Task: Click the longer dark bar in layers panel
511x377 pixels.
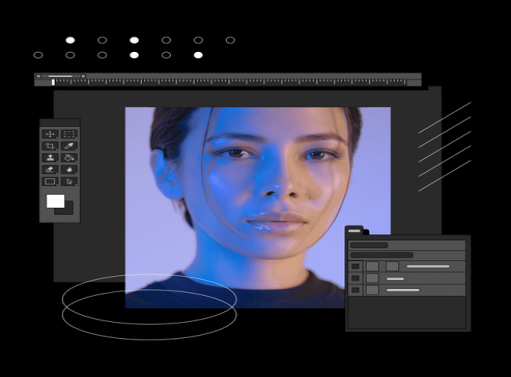Action: tap(382, 255)
